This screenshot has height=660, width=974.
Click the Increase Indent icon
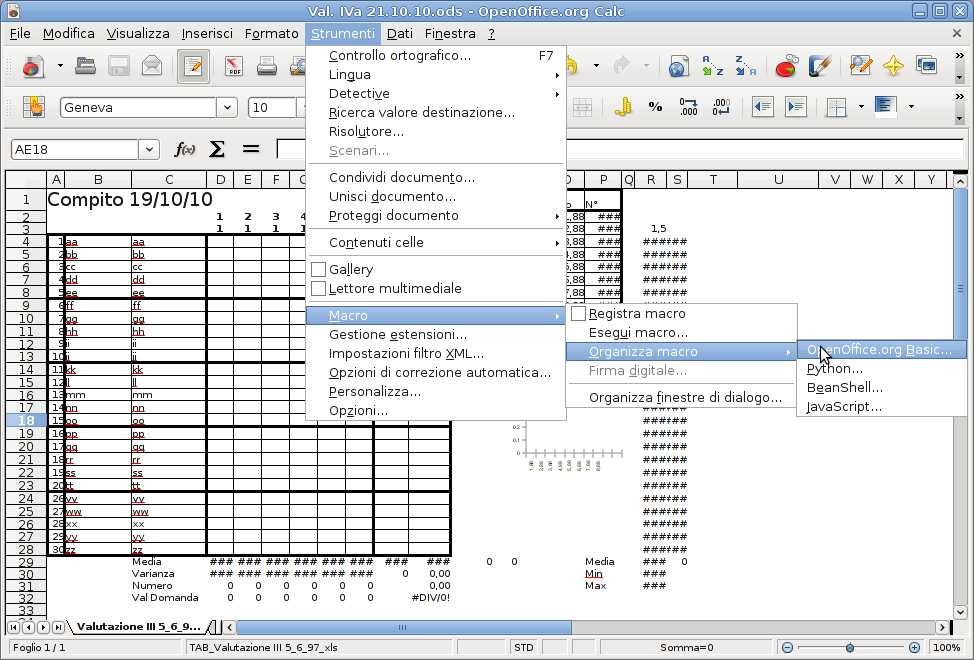pos(795,107)
